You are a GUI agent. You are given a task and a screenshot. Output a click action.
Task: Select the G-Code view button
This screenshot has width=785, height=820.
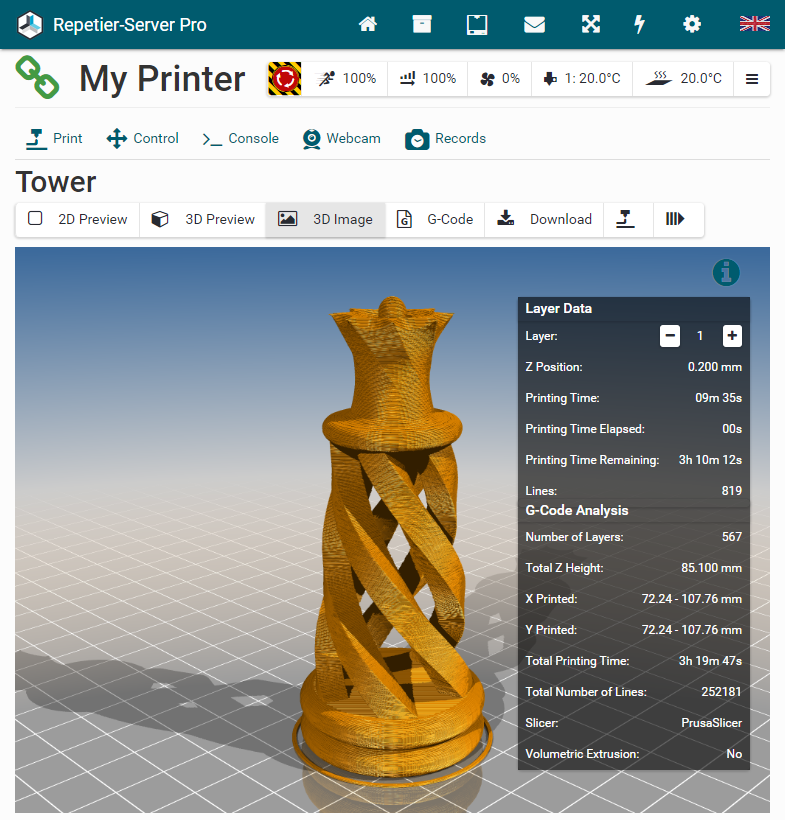coord(435,219)
